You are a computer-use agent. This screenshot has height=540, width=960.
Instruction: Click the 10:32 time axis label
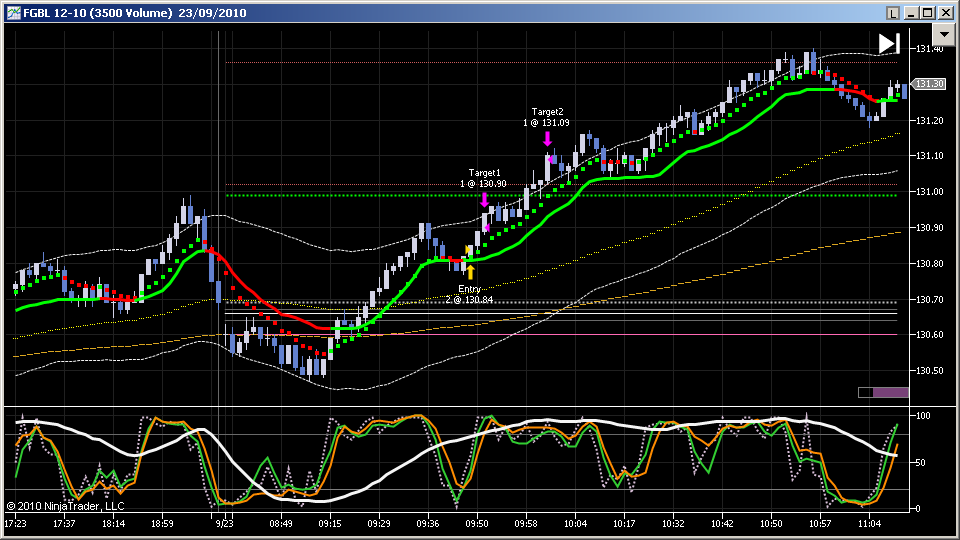(673, 523)
